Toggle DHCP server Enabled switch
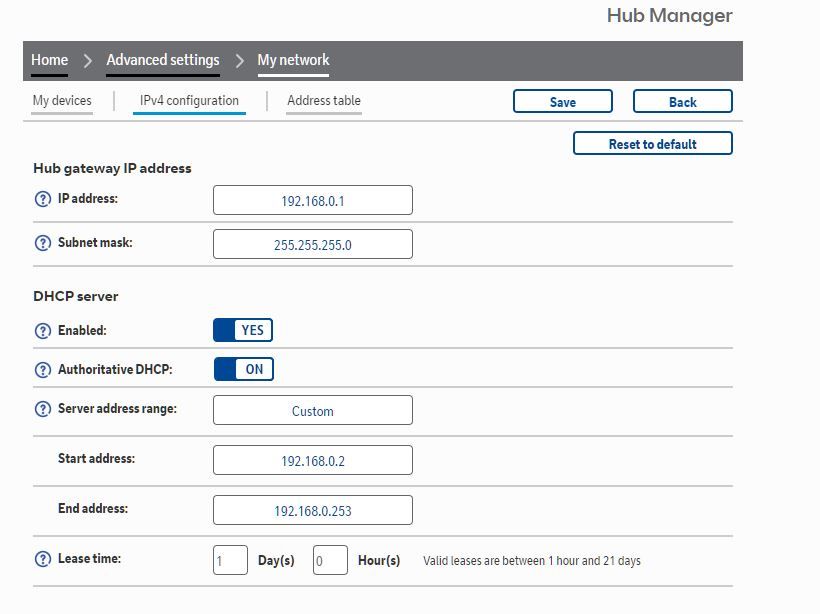Image resolution: width=820 pixels, height=614 pixels. [243, 330]
